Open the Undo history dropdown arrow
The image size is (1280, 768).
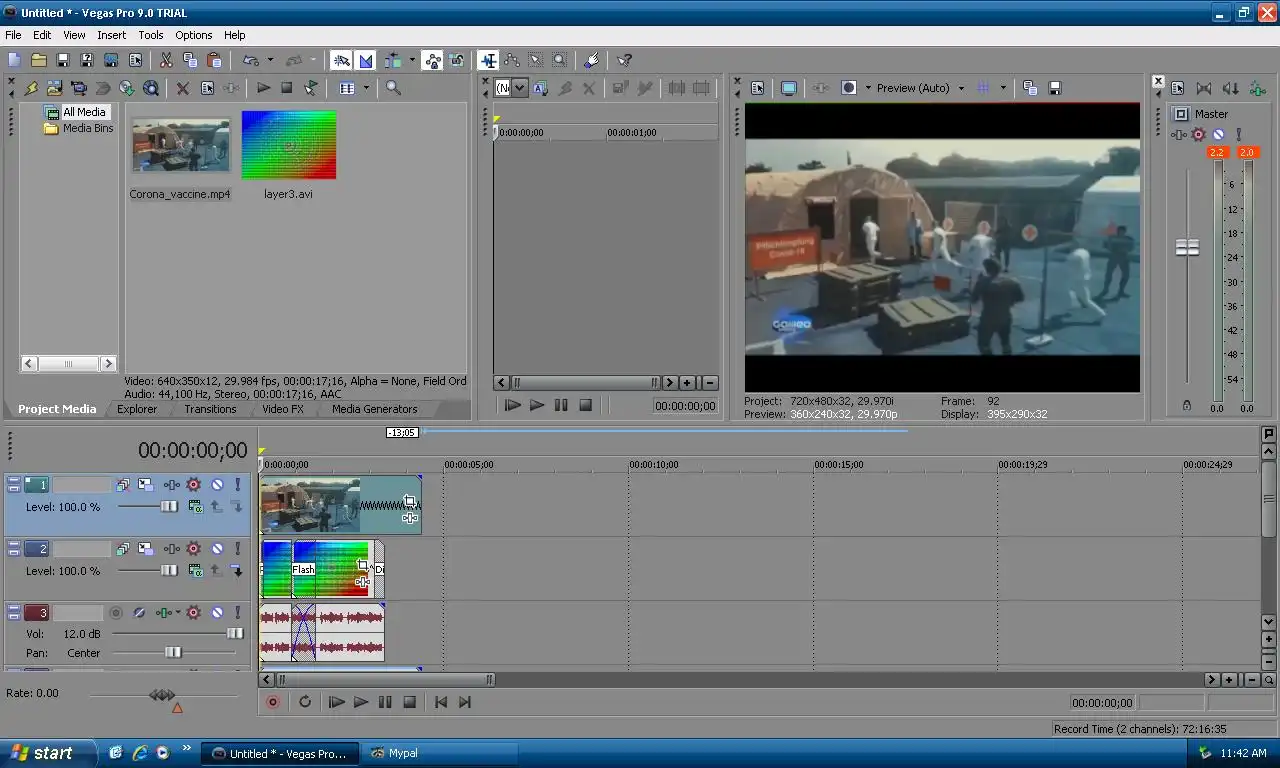pyautogui.click(x=269, y=61)
